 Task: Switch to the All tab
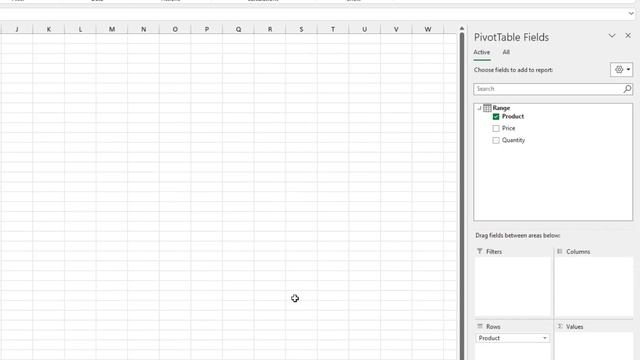coord(506,52)
